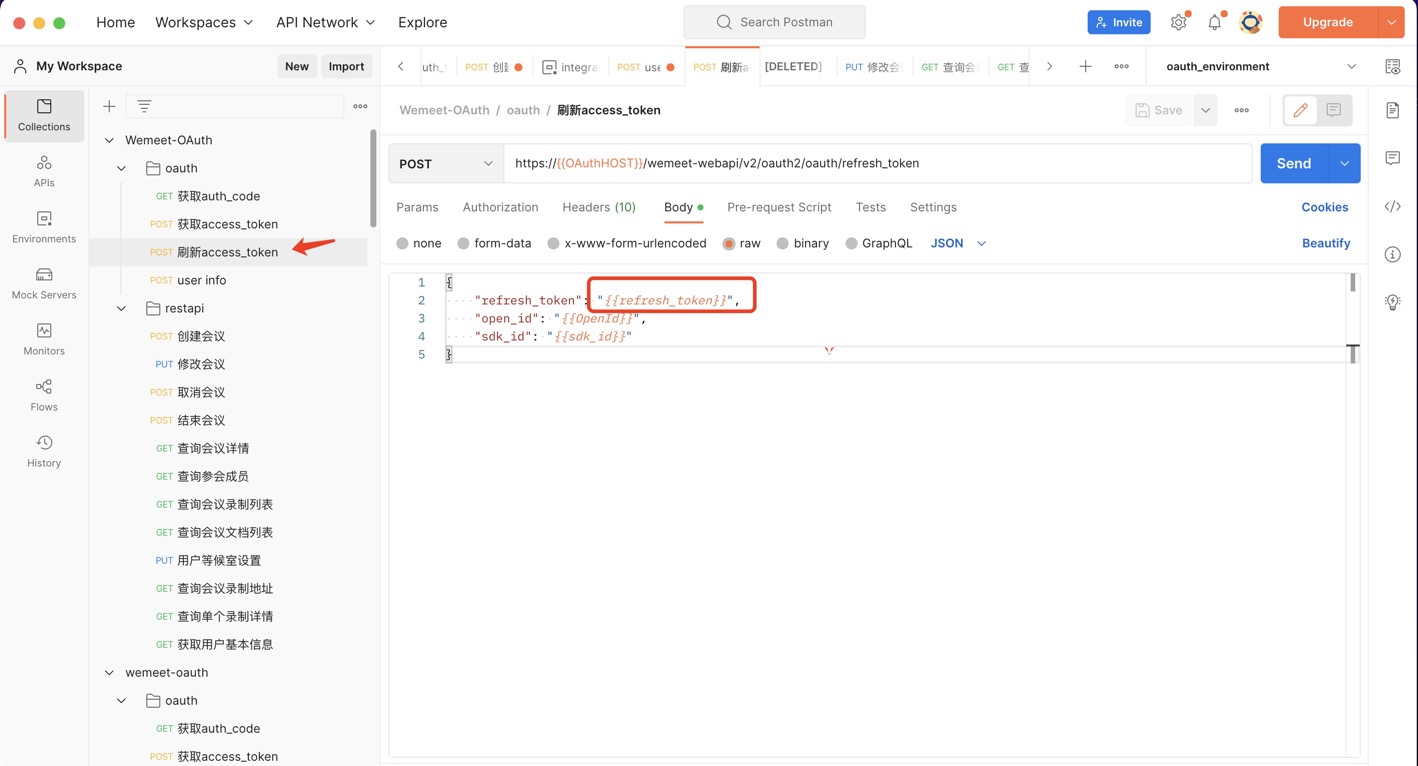The image size is (1418, 766).
Task: Switch to the Authorization tab
Action: coord(500,207)
